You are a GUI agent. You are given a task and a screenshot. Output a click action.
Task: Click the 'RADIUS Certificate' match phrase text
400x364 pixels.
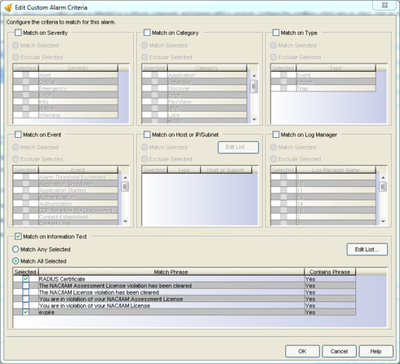pos(62,279)
